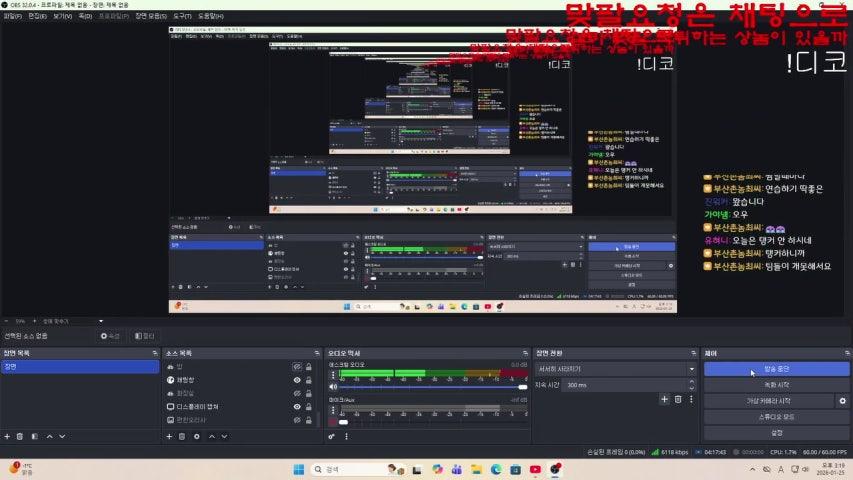Viewport: 853px width, 480px height.
Task: Open the 파일 menu in the menu bar
Action: tap(13, 17)
